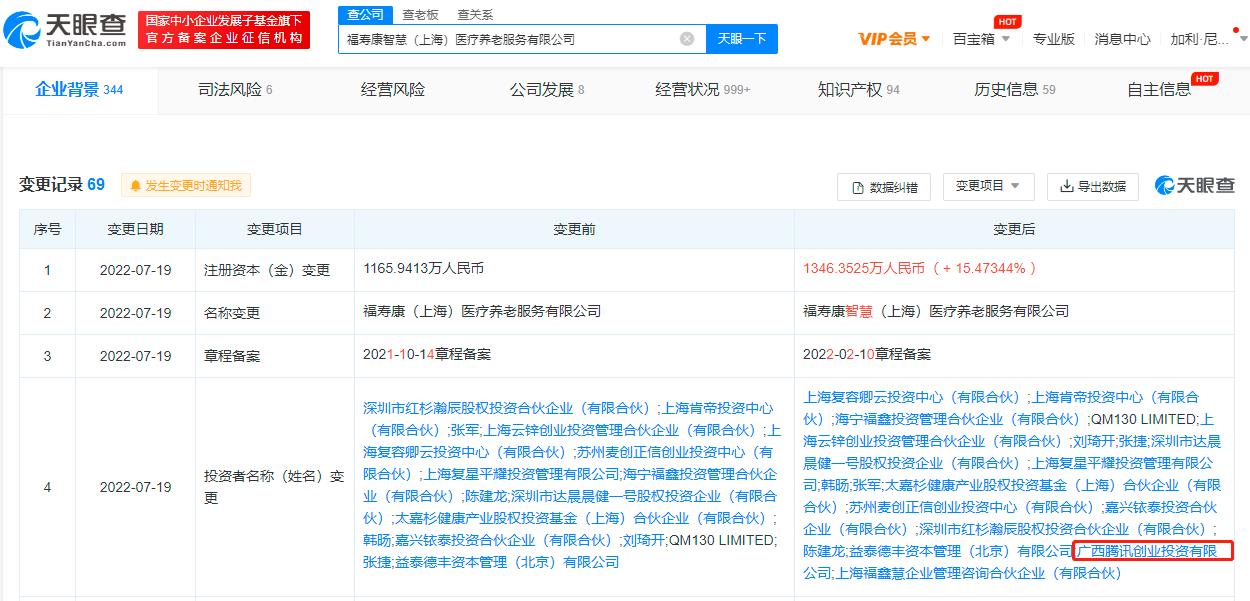Click the 变更后 column header

(x=1013, y=230)
